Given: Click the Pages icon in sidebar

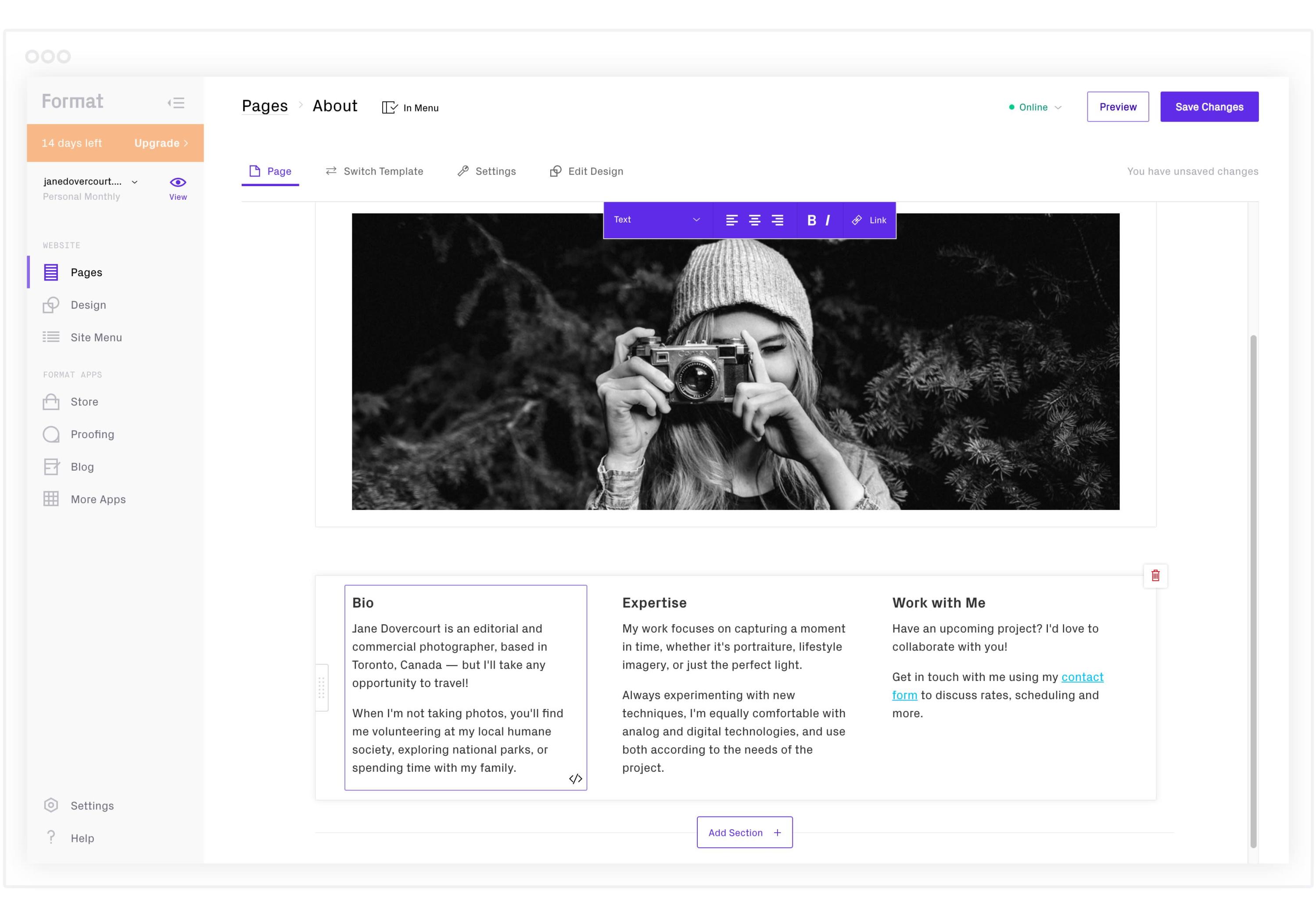Looking at the screenshot, I should pos(51,271).
